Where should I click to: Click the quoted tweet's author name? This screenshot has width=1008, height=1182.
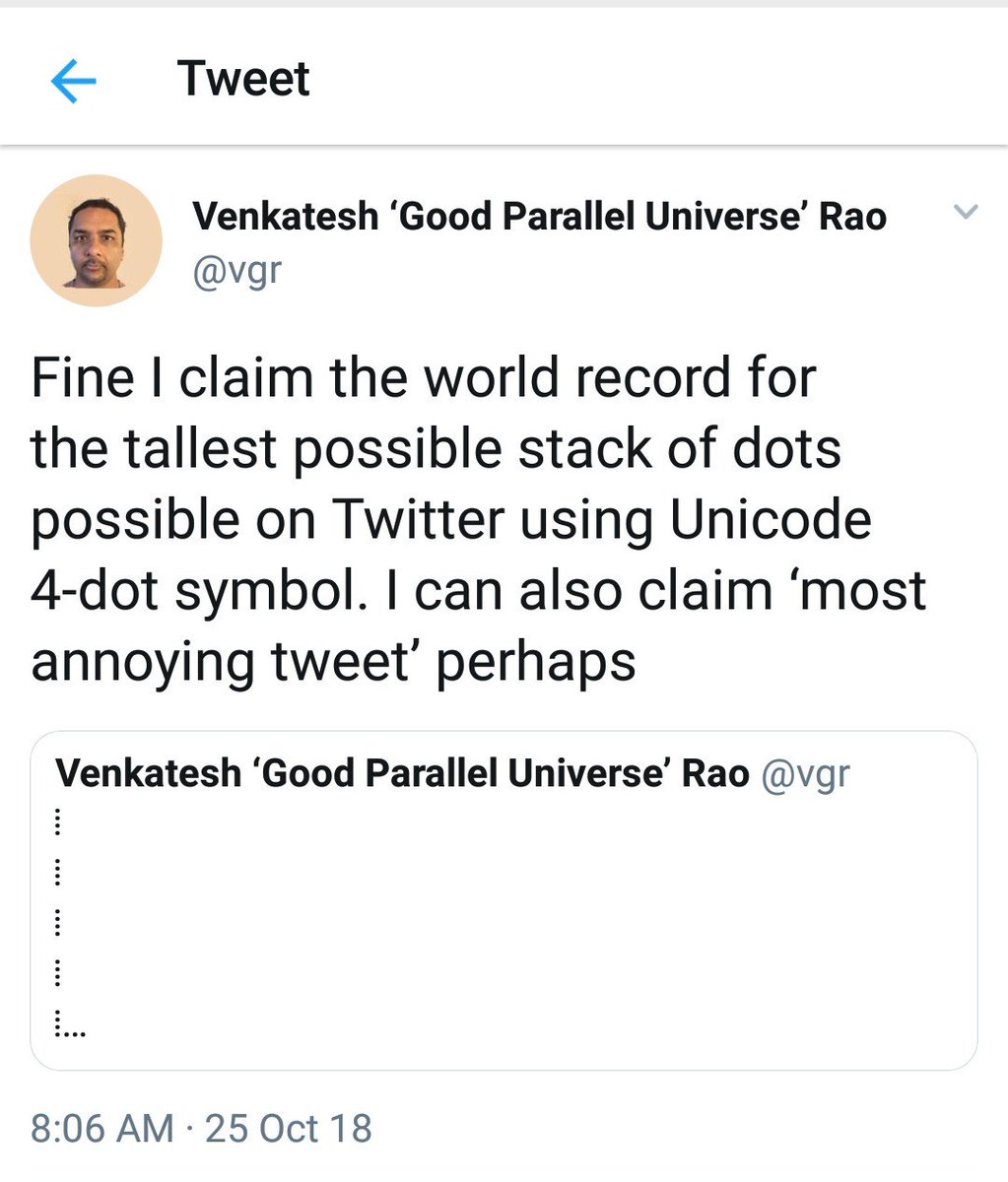(x=402, y=773)
